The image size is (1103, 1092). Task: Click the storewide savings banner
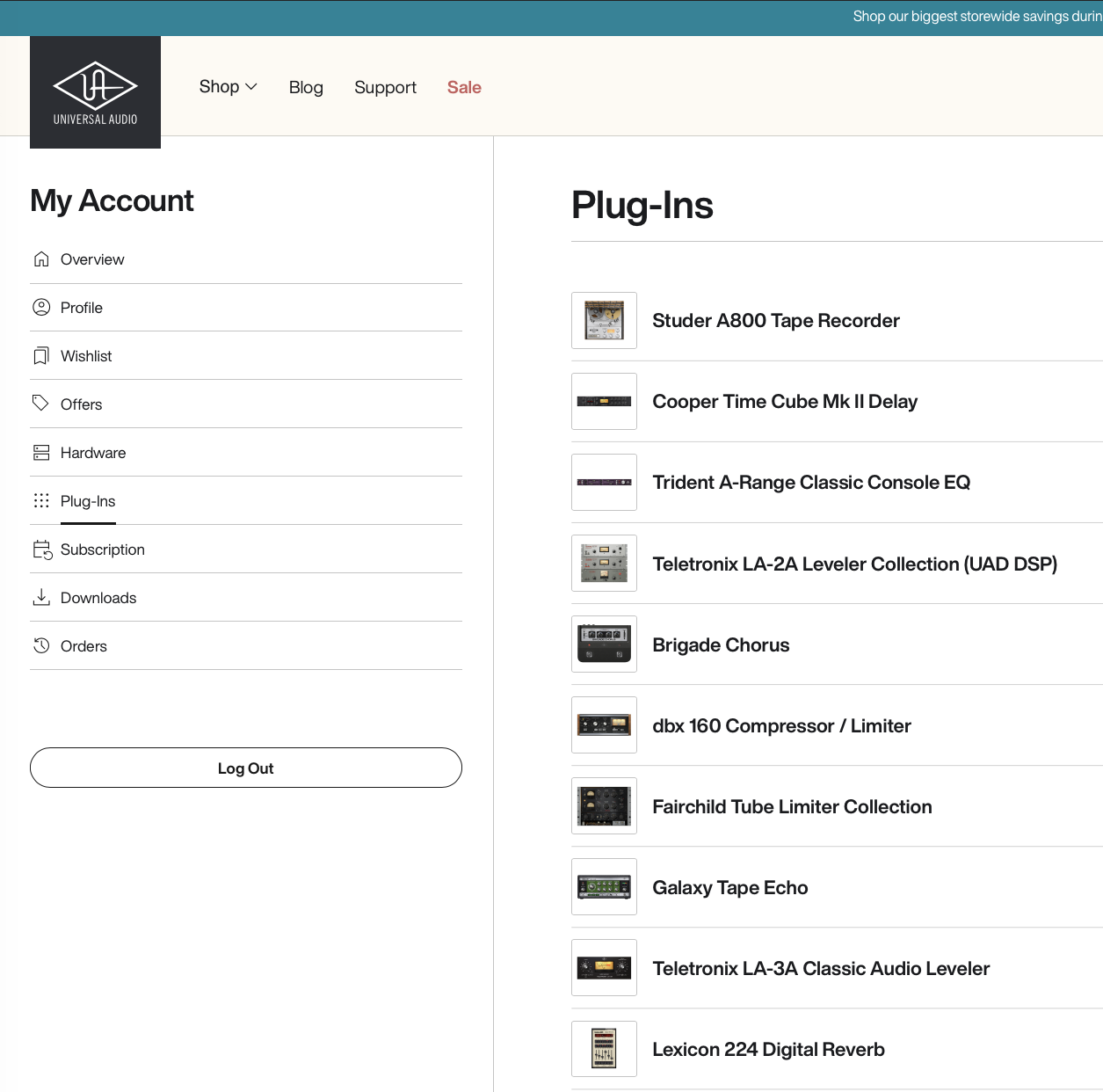976,17
